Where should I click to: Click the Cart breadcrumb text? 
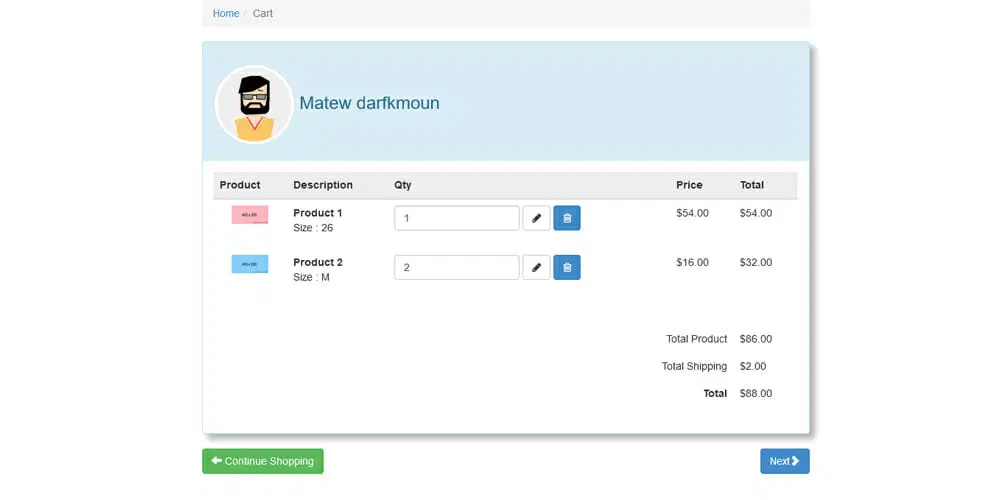[263, 13]
